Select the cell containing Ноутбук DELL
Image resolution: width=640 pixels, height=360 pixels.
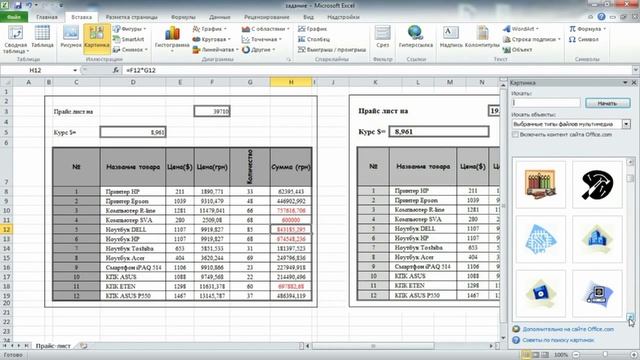[133, 229]
